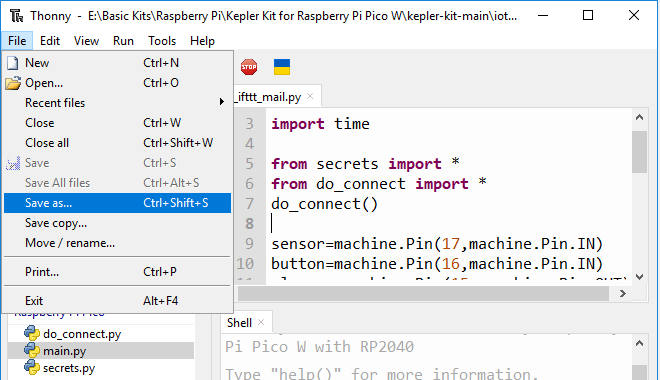Viewport: 660px width, 380px height.
Task: Click the Shell scrollbar up arrow
Action: 639,344
